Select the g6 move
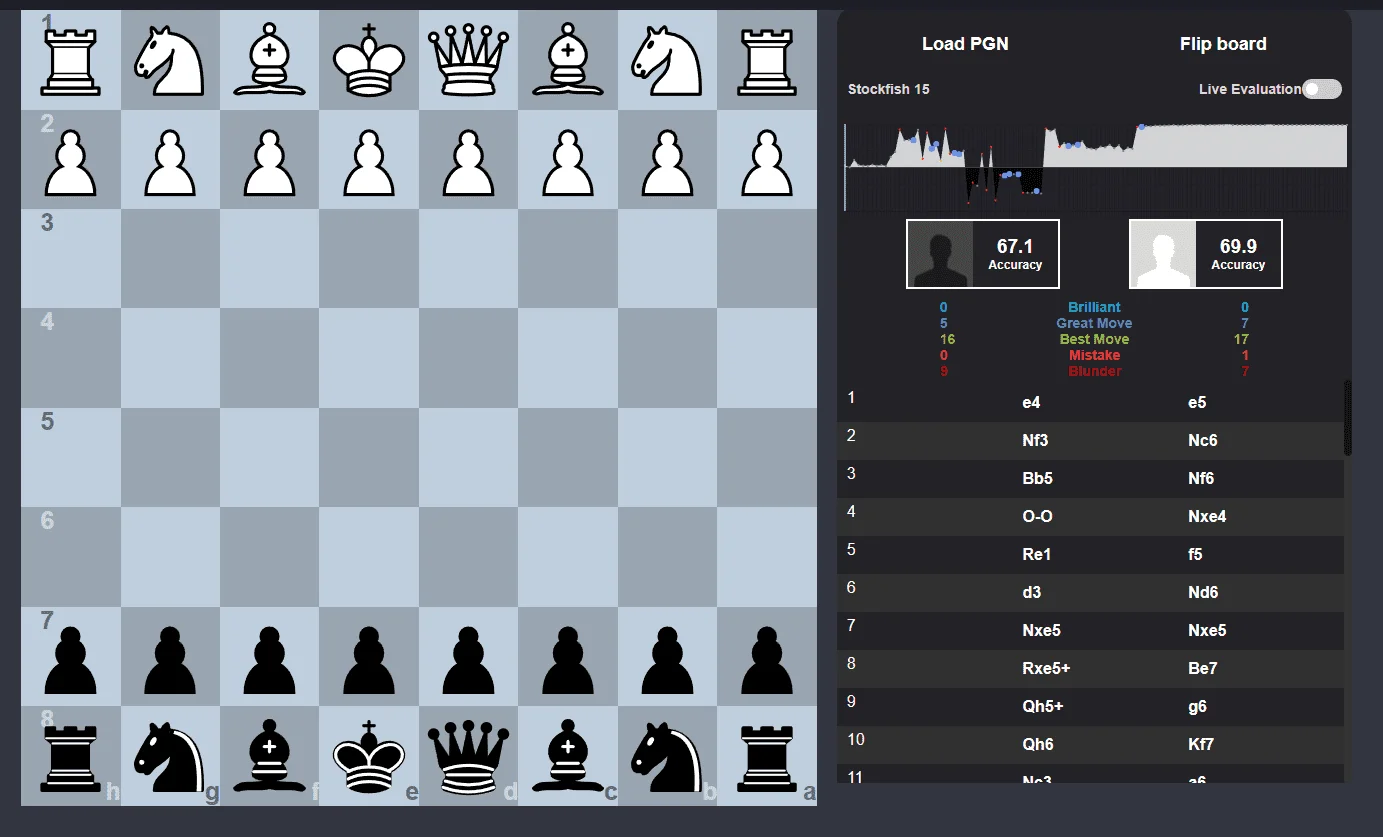Image resolution: width=1383 pixels, height=837 pixels. (x=1197, y=707)
